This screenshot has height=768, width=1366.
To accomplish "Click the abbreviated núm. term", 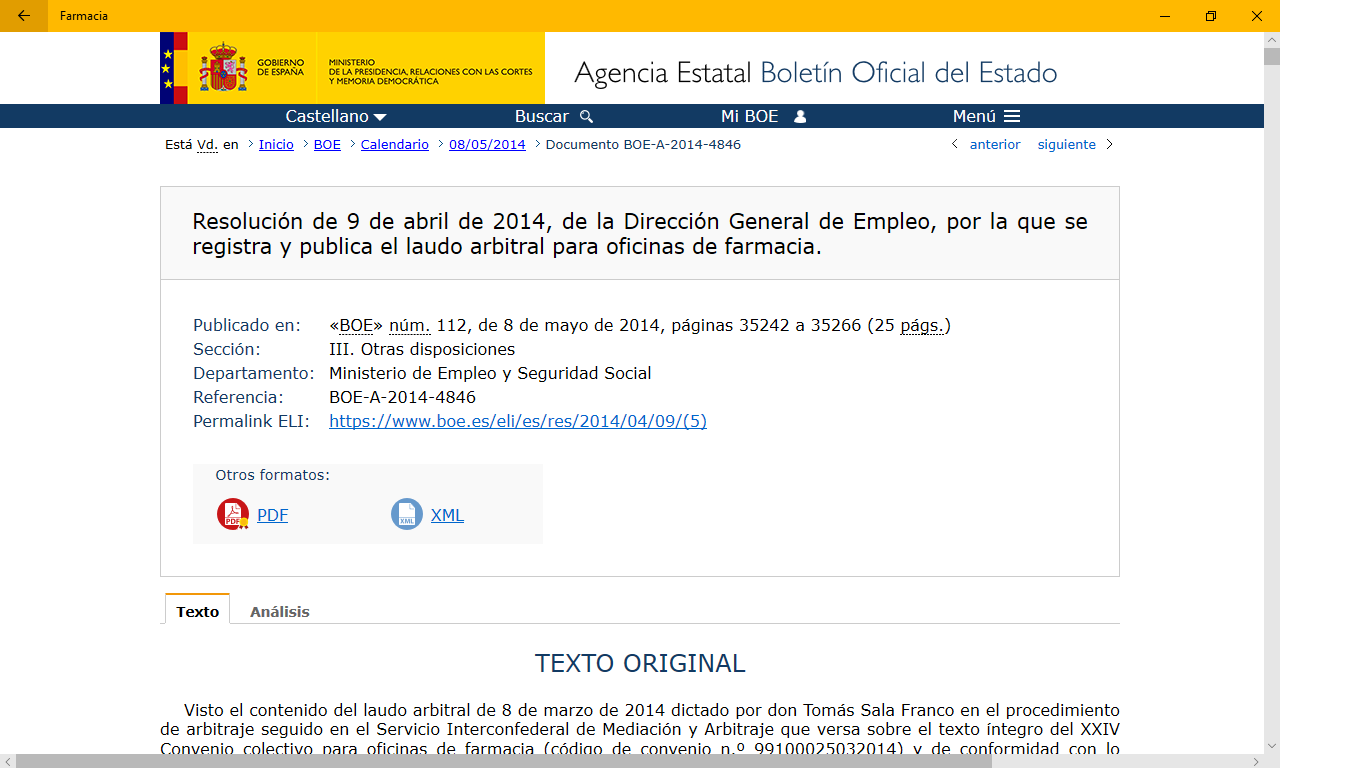I will click(x=410, y=325).
